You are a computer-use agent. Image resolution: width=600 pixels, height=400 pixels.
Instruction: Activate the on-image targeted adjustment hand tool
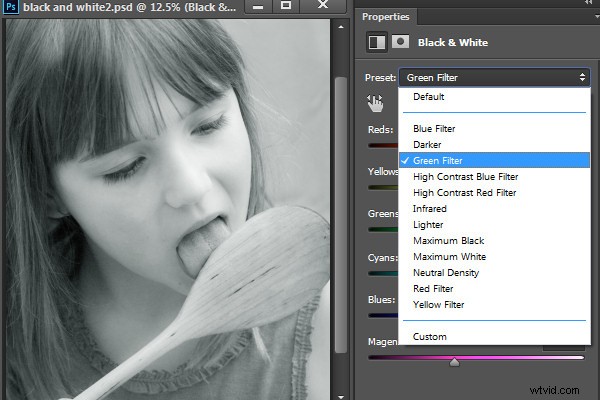tap(375, 103)
